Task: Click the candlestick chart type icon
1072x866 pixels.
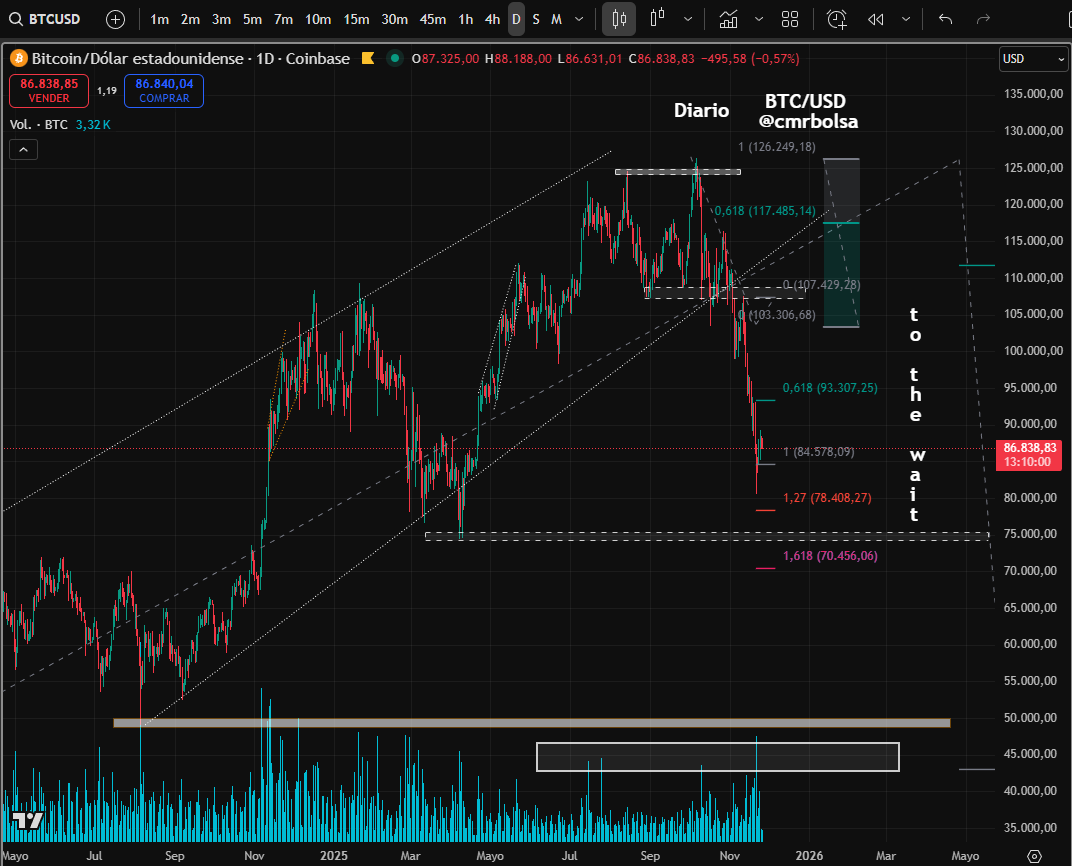Action: tap(619, 19)
